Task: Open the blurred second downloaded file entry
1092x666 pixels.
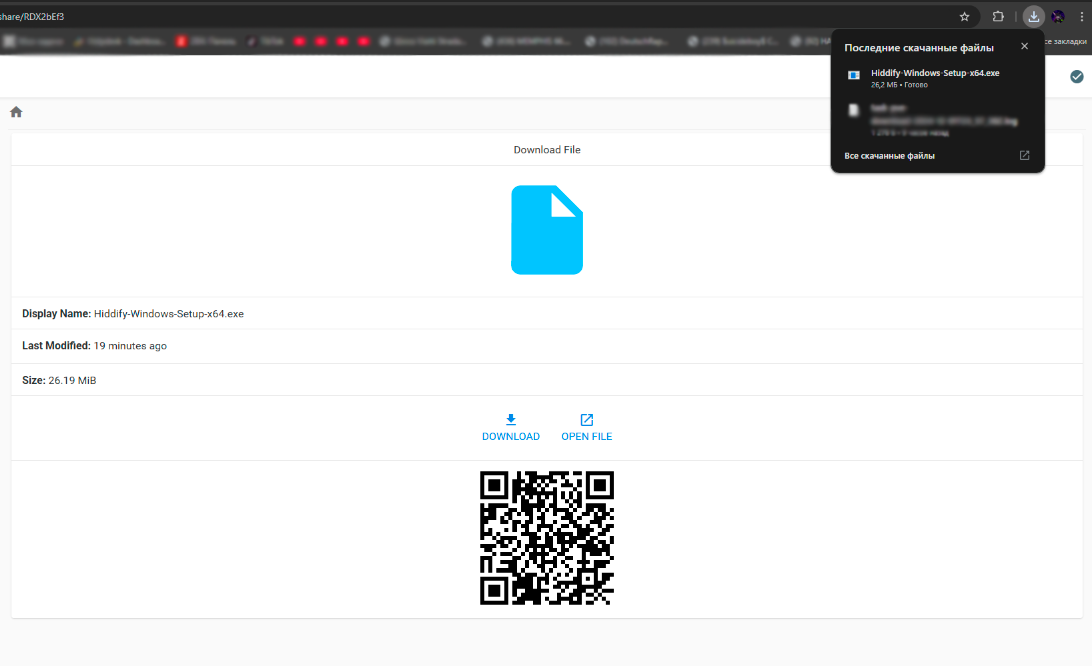Action: (x=937, y=120)
